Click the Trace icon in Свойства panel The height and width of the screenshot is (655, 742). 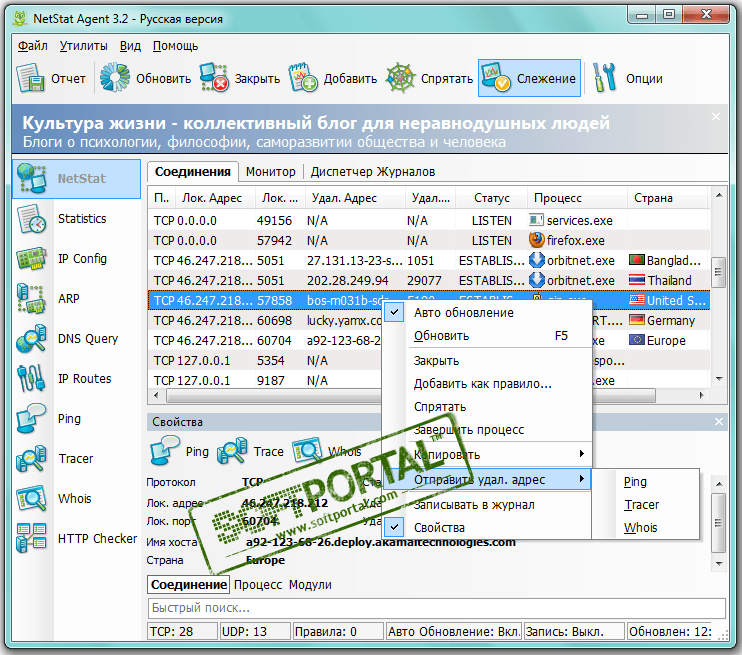(x=232, y=451)
